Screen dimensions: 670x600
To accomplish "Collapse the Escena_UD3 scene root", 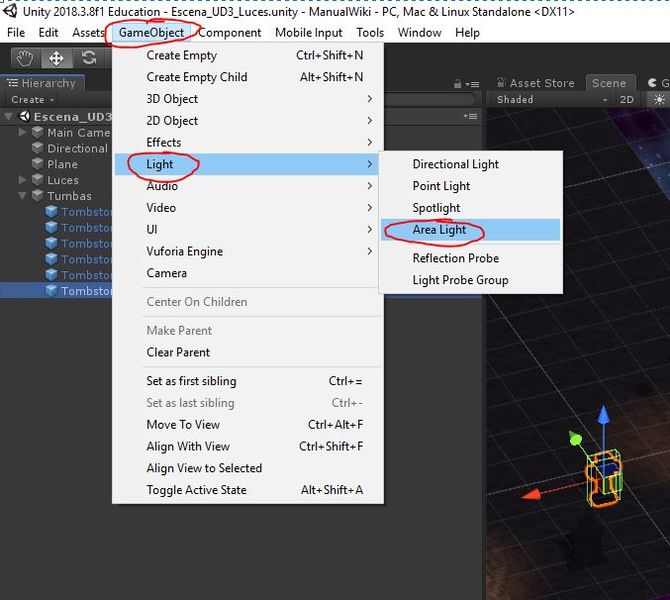I will tap(8, 116).
